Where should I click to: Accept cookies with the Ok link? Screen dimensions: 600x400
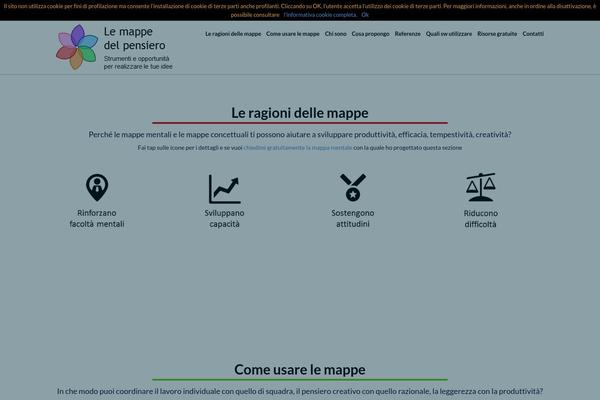[365, 15]
